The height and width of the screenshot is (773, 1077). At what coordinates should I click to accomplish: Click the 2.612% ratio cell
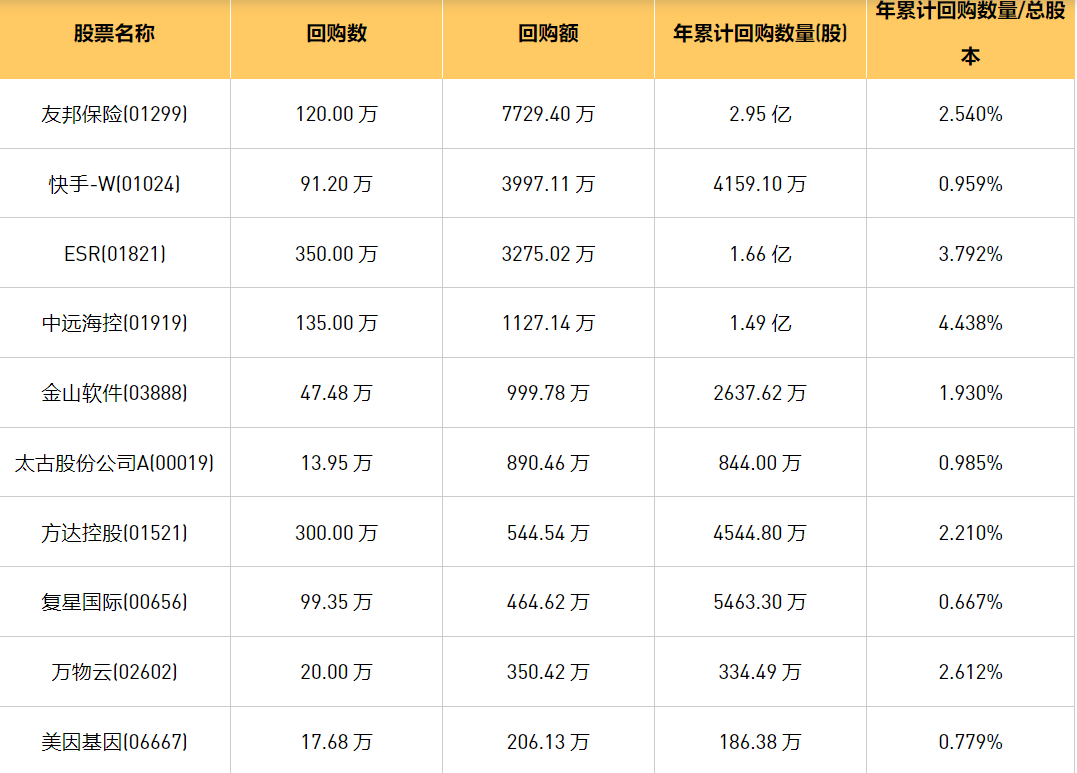coord(971,673)
